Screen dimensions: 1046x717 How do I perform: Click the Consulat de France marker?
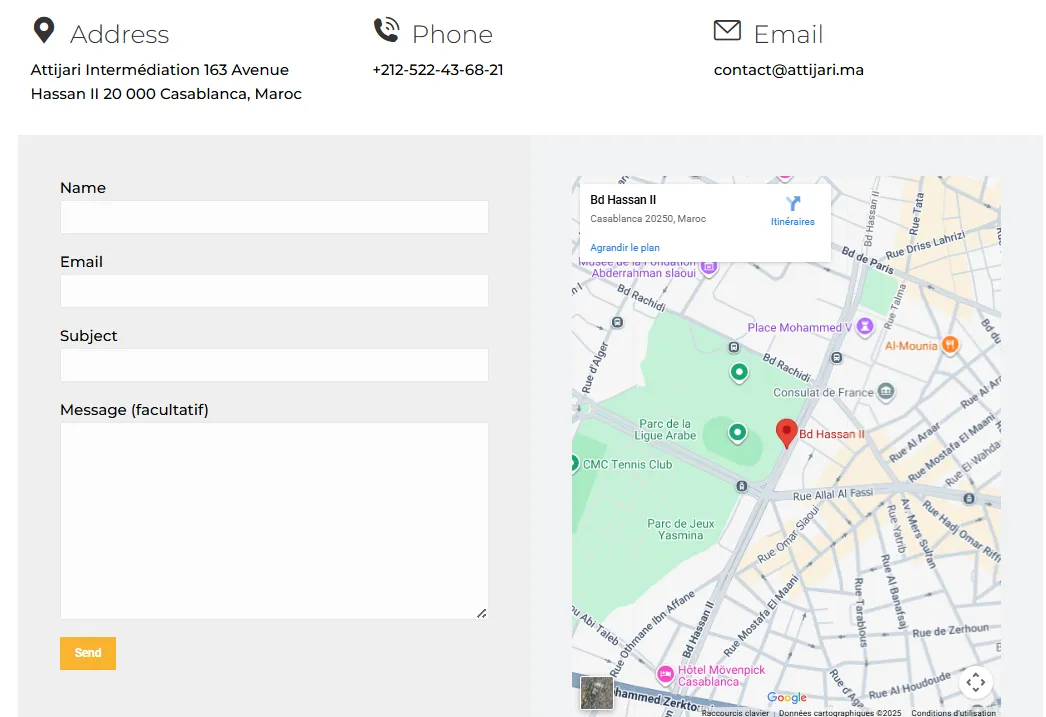[x=885, y=392]
